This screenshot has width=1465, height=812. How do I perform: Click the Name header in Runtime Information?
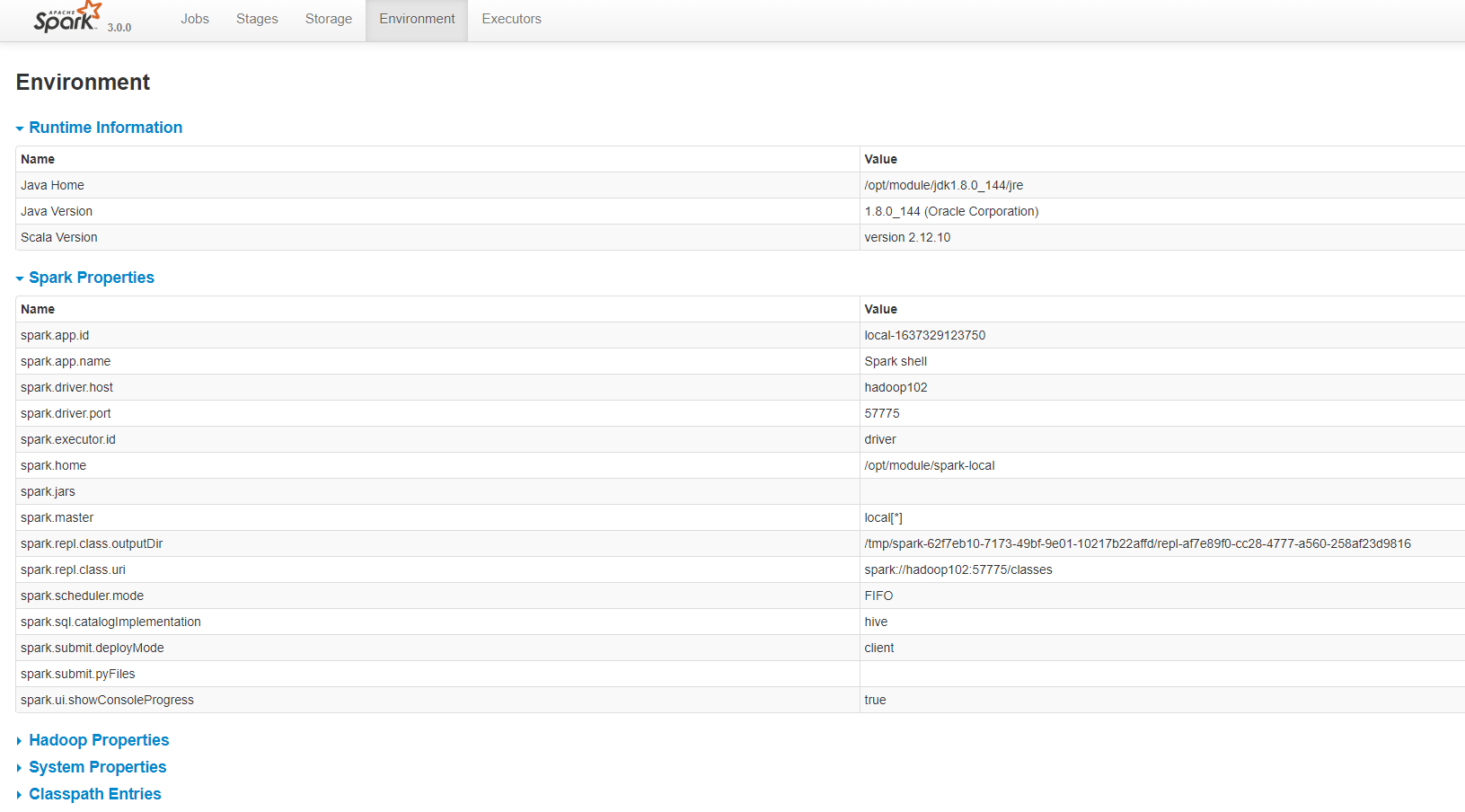(38, 159)
